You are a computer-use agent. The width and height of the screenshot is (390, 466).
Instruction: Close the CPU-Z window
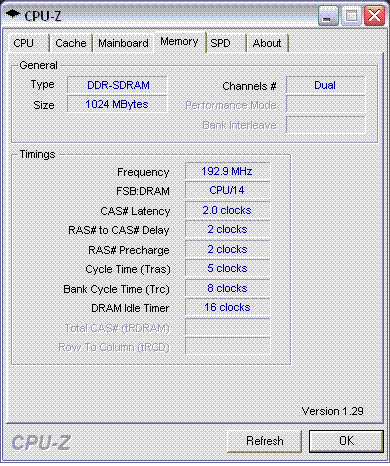pos(374,16)
